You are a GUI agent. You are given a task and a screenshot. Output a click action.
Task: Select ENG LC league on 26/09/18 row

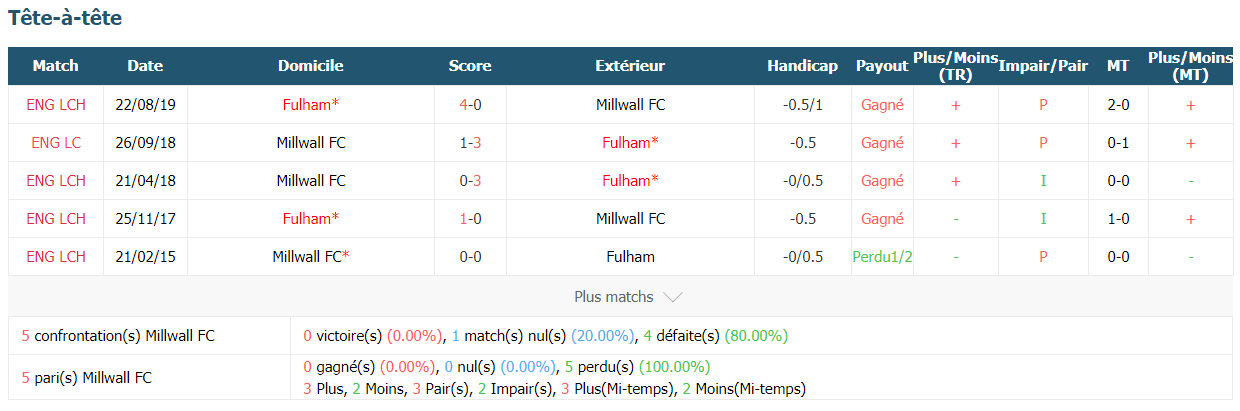point(56,142)
